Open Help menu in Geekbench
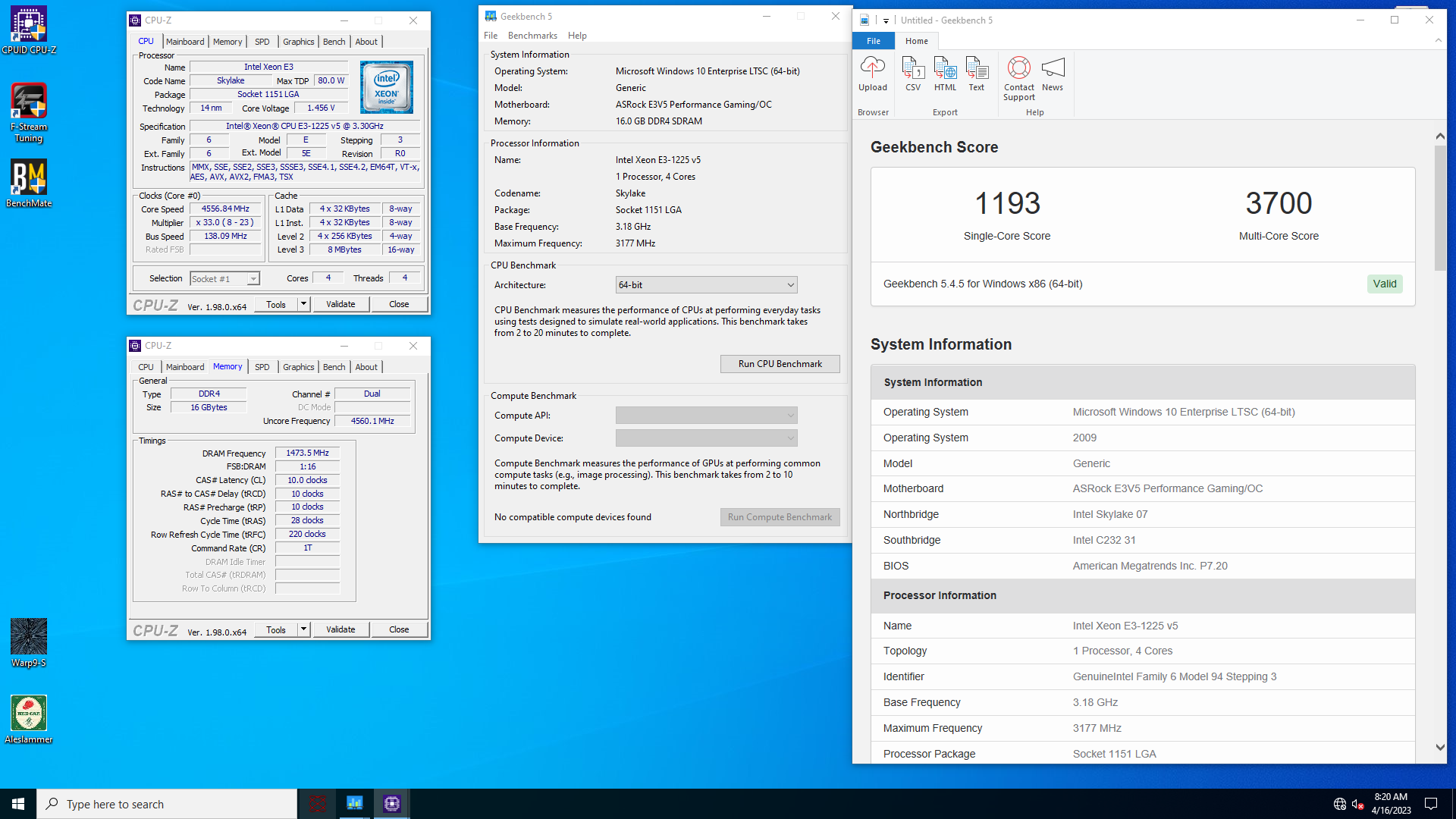The height and width of the screenshot is (819, 1456). pos(577,36)
